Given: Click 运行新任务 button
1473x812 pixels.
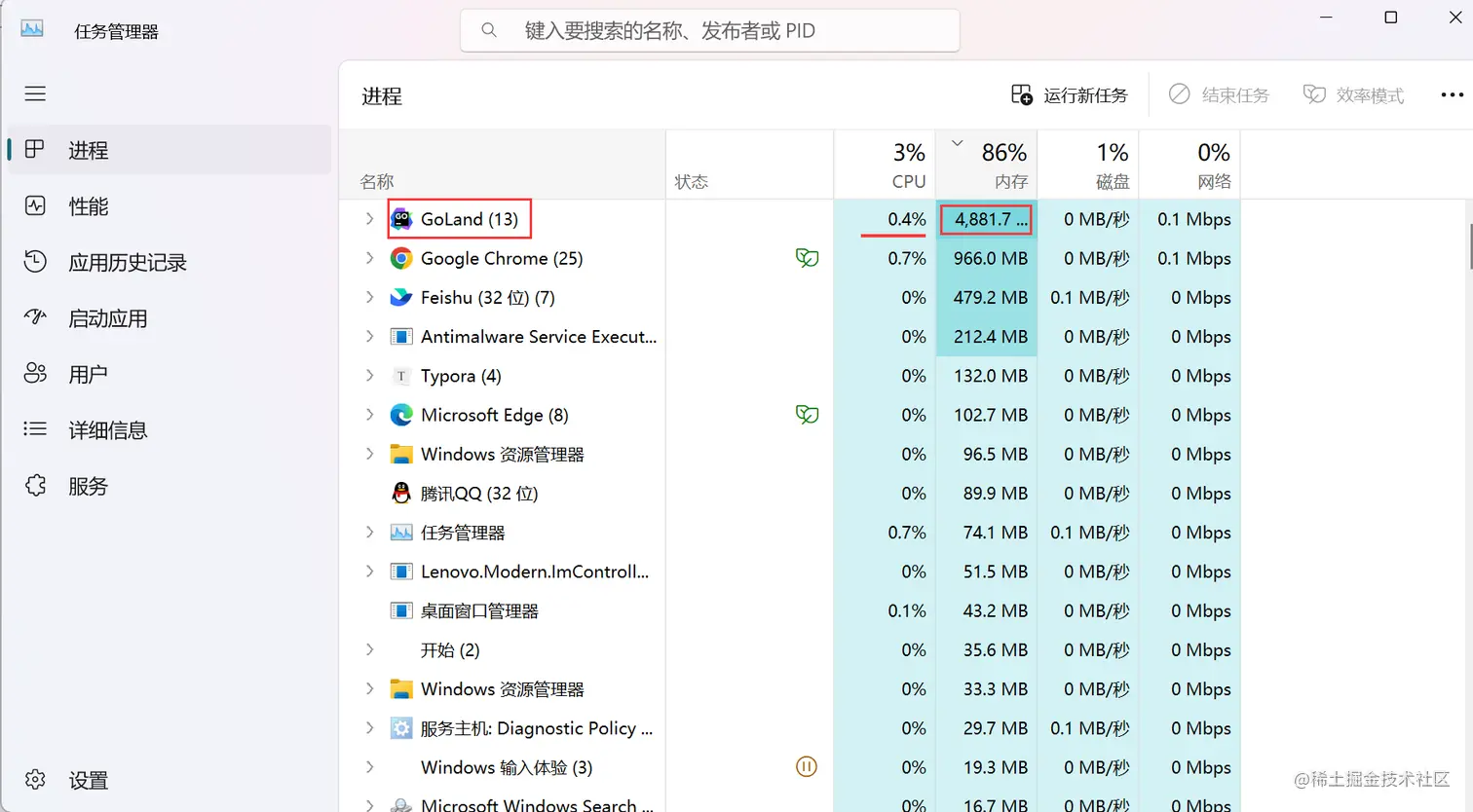Looking at the screenshot, I should 1069,94.
